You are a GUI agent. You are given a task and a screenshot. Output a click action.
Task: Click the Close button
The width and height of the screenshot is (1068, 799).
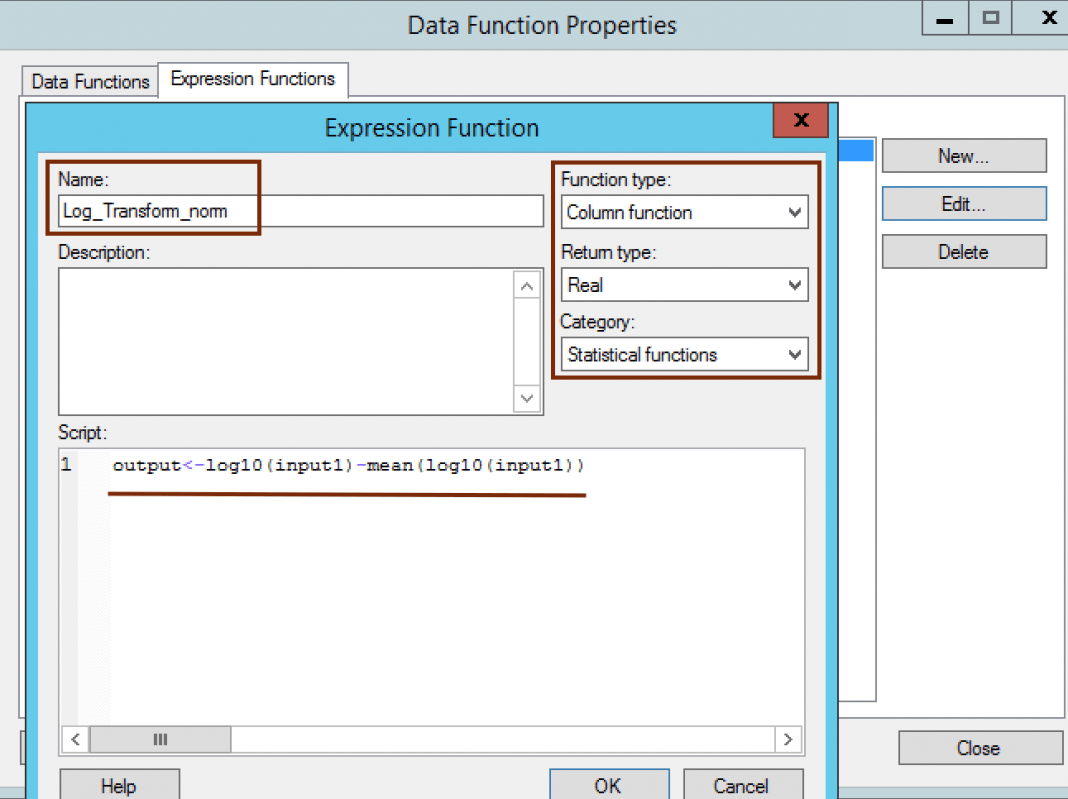click(979, 748)
